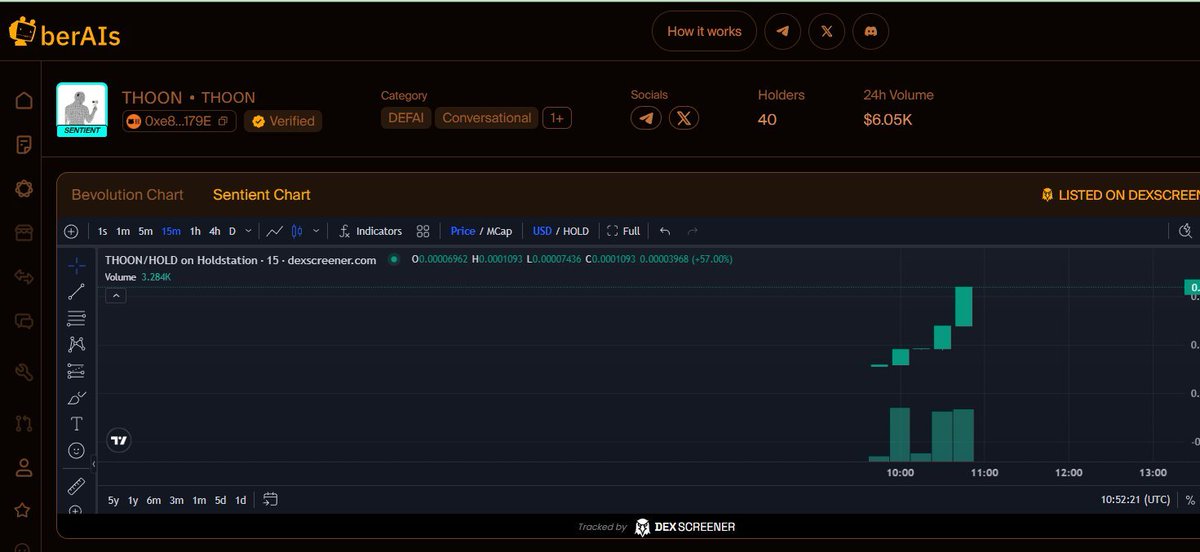Open THOON's Telegram social link
Image resolution: width=1200 pixels, height=552 pixels.
(x=647, y=119)
